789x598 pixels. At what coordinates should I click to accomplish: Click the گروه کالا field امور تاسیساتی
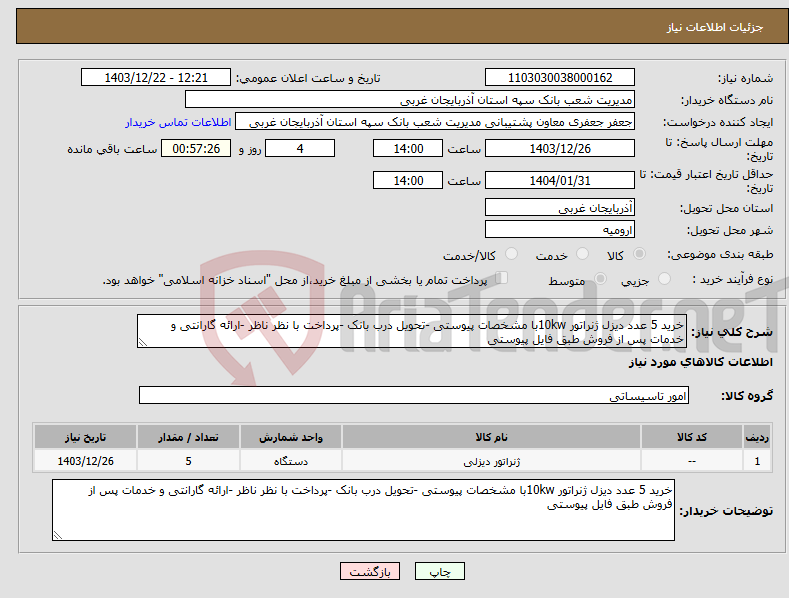pyautogui.click(x=414, y=395)
